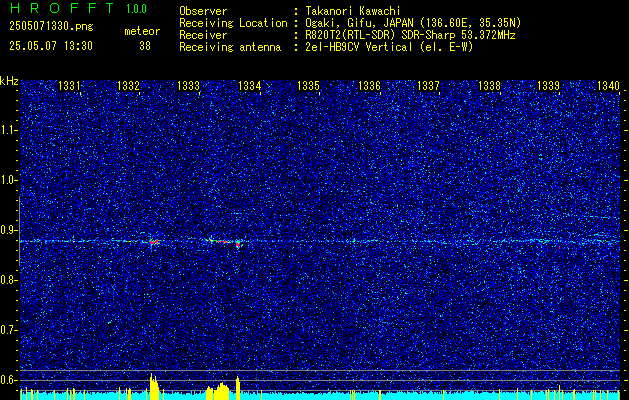Click the 1339 time marker
Image resolution: width=629 pixels, height=400 pixels.
(548, 86)
